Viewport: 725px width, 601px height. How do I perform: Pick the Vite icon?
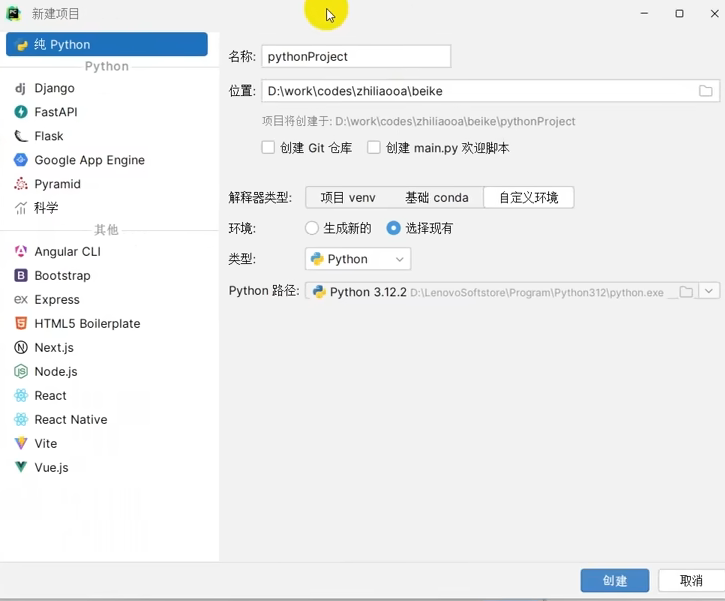[x=21, y=443]
